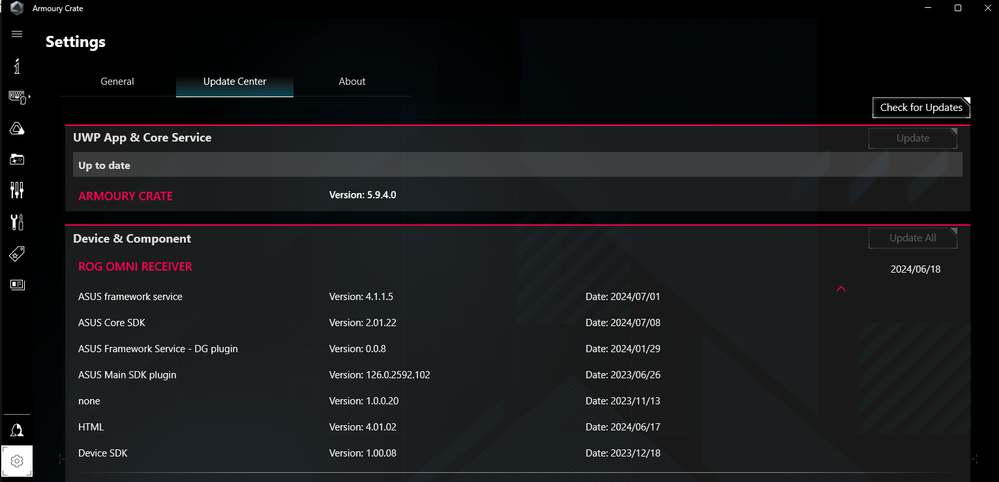
Task: Click the ASUS Core SDK row label
Action: [x=111, y=323]
